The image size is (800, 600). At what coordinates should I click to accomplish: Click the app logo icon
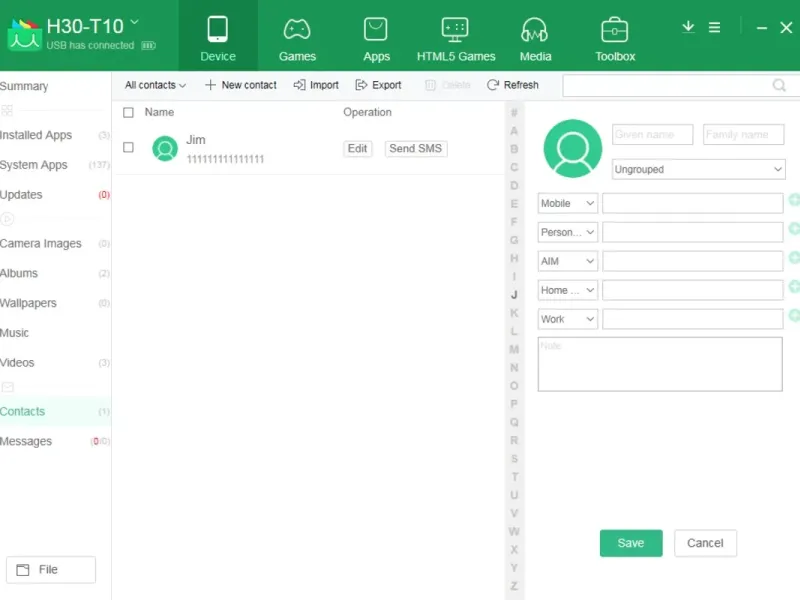(x=23, y=35)
